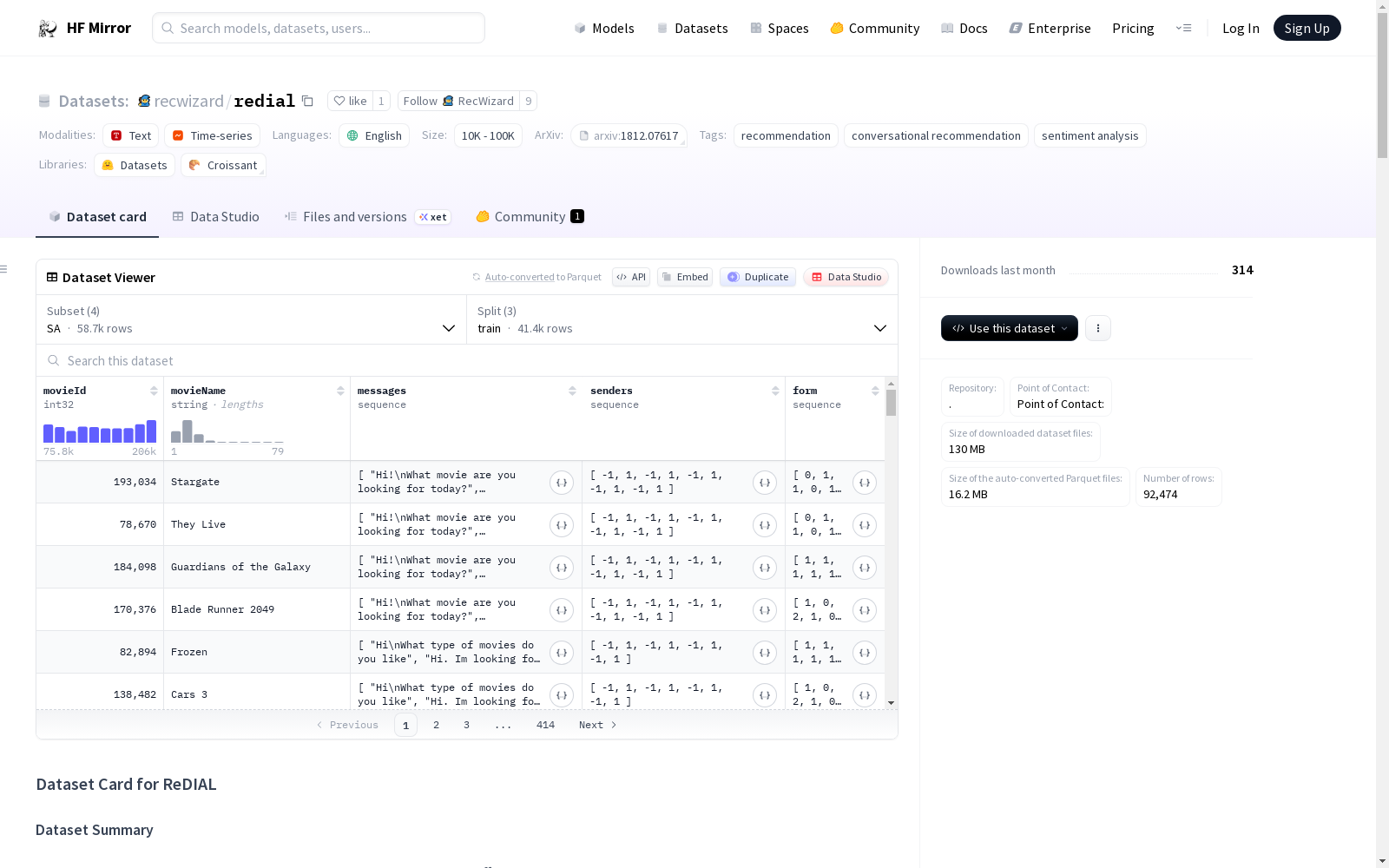Open the Split train dropdown
This screenshot has width=1389, height=868.
(x=681, y=319)
